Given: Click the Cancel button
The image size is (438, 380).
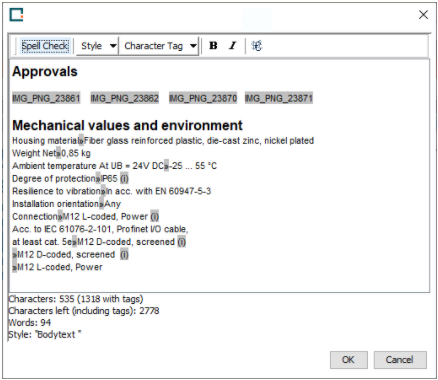Looking at the screenshot, I should (400, 360).
